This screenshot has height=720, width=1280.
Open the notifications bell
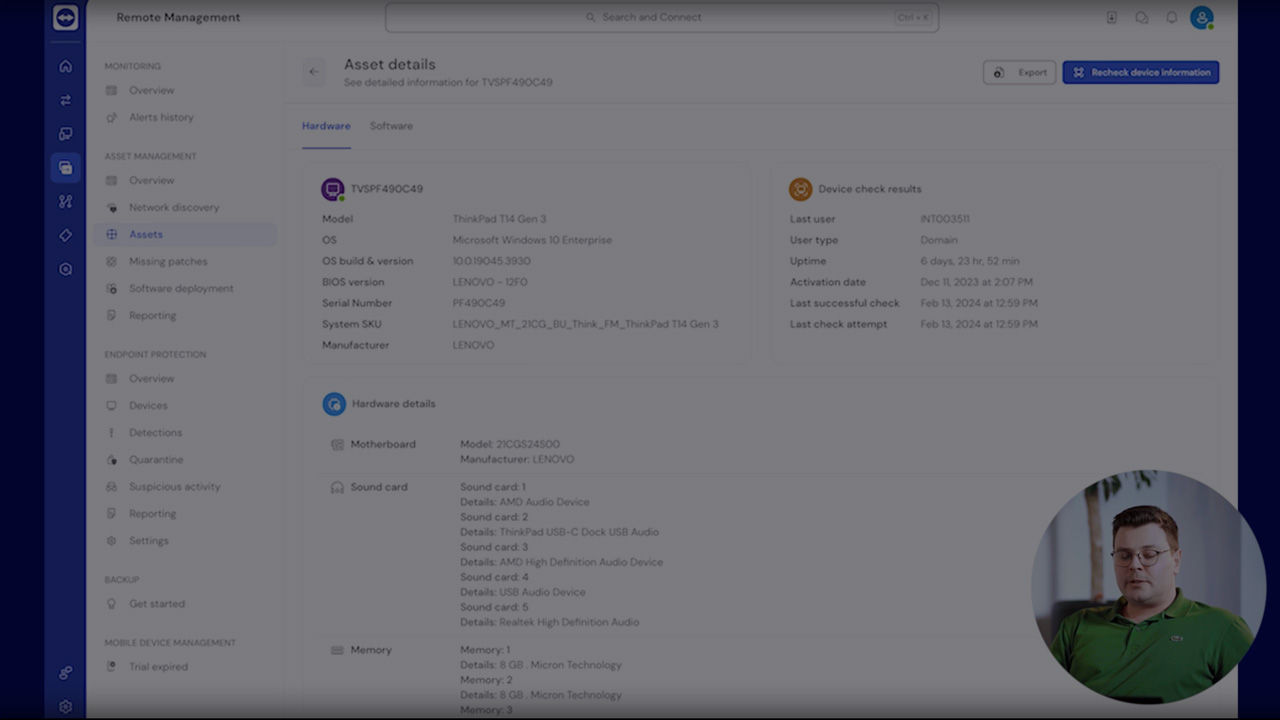[x=1171, y=18]
